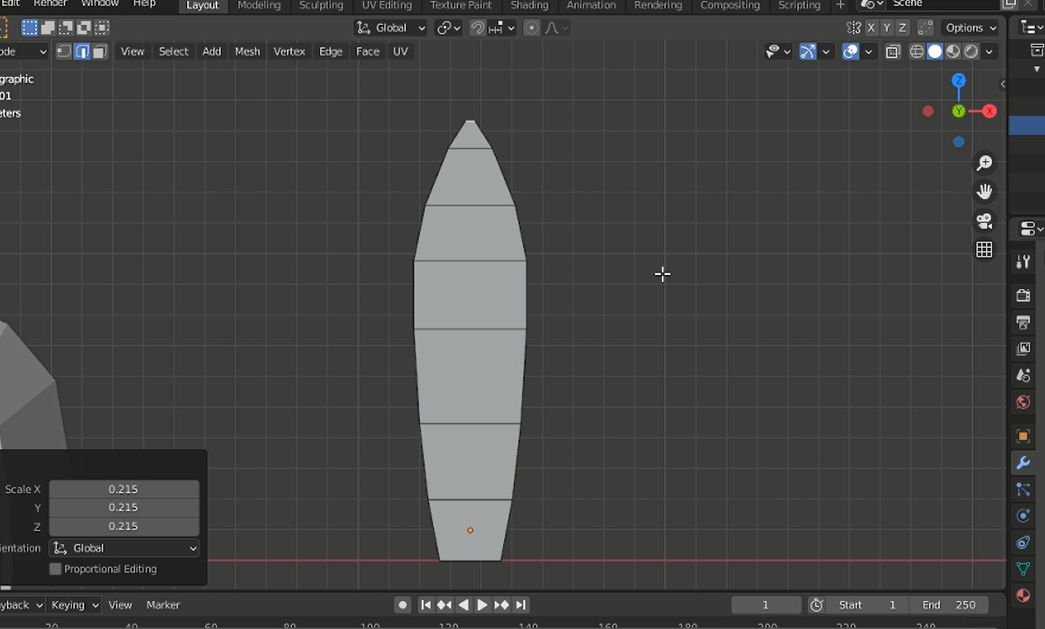Open the Marker menu in timeline
Viewport: 1045px width, 629px height.
point(163,605)
